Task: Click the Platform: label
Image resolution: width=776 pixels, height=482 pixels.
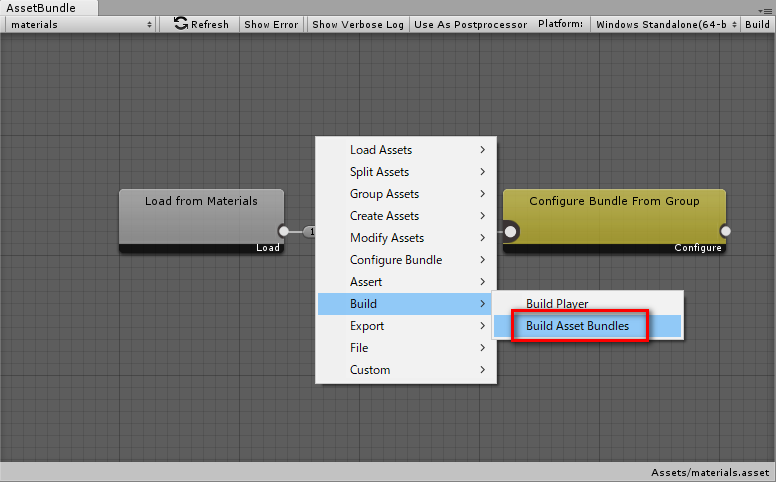Action: tap(561, 24)
